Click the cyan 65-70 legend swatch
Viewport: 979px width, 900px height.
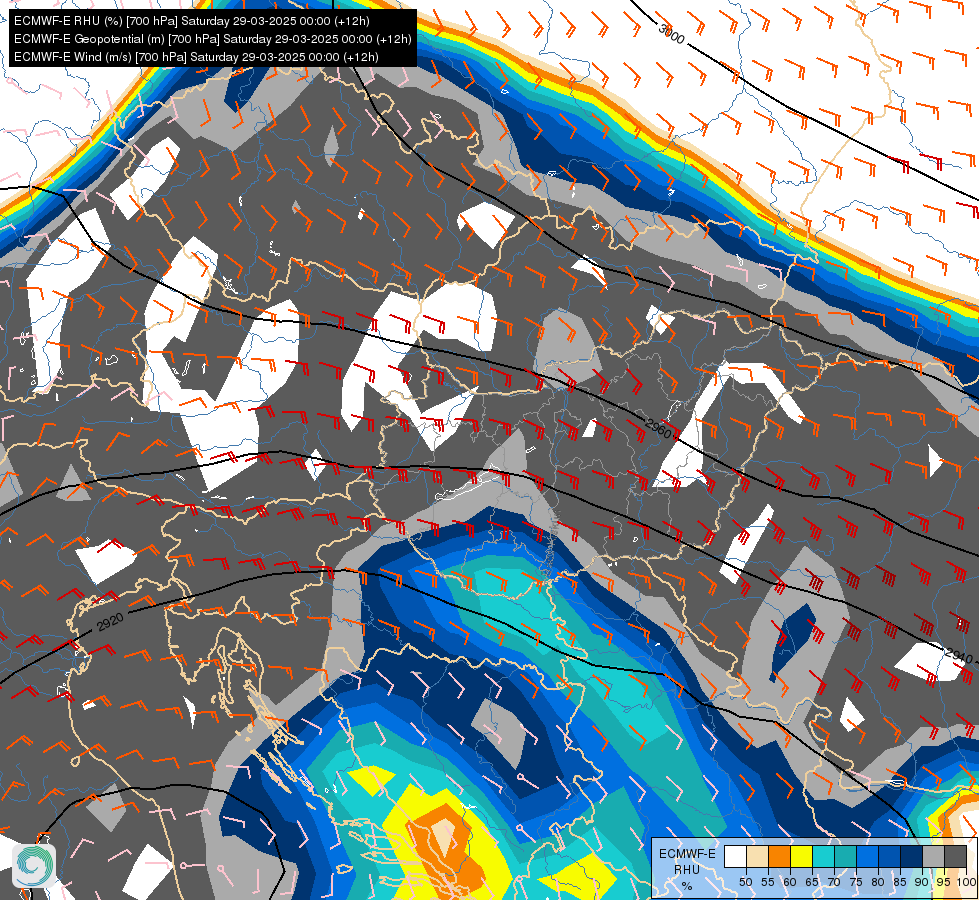822,856
